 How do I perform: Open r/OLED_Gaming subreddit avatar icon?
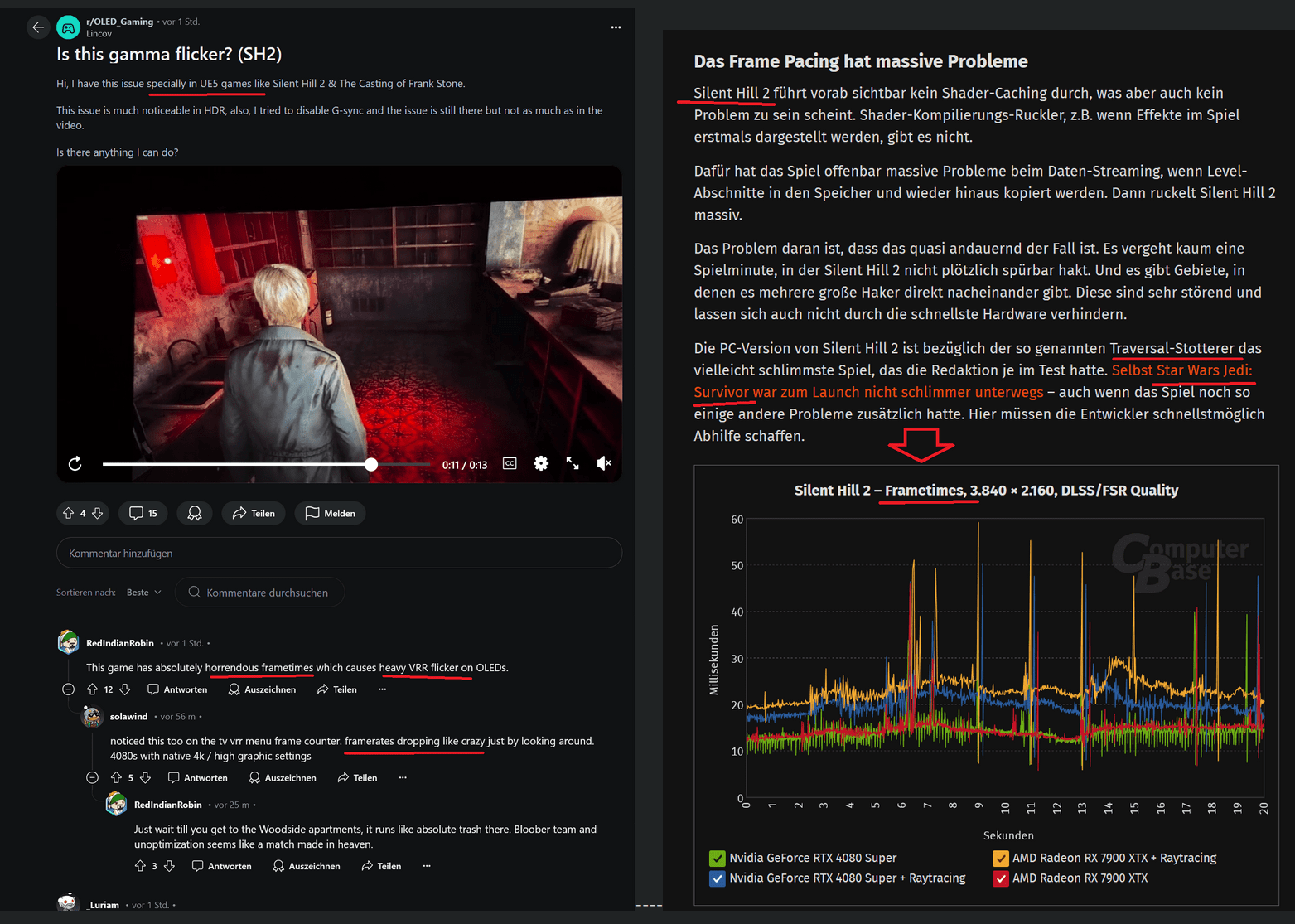coord(68,27)
